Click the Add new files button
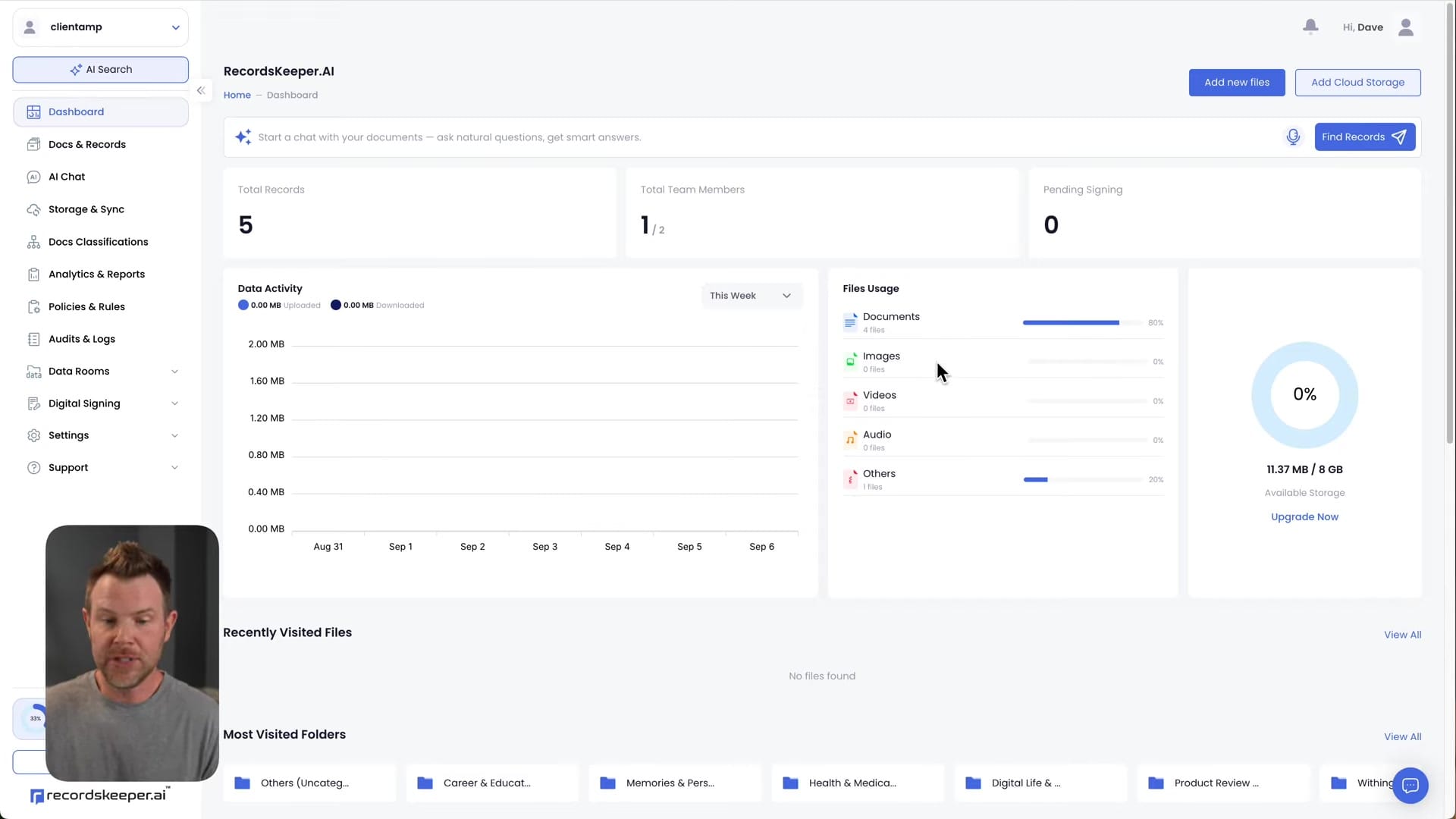This screenshot has width=1456, height=819. [x=1236, y=83]
